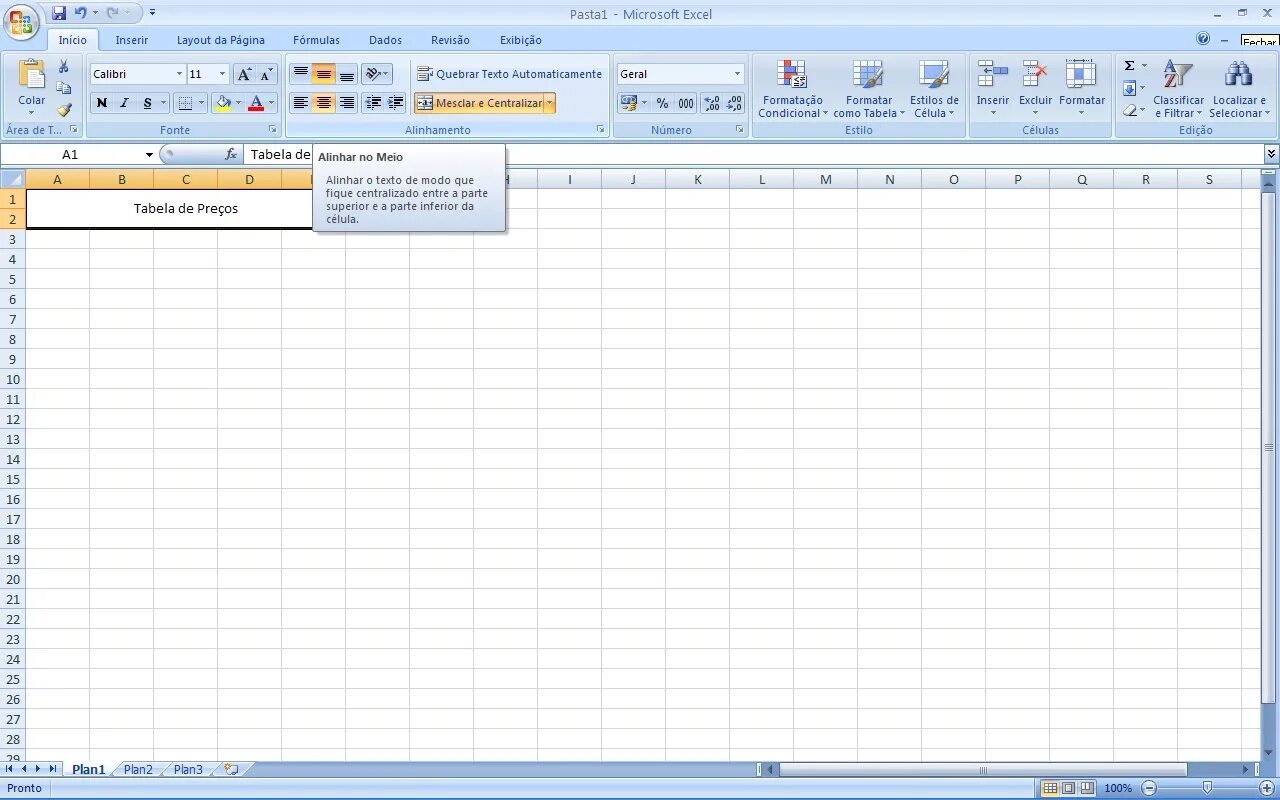Image resolution: width=1280 pixels, height=800 pixels.
Task: Click the Clear eraser icon
Action: (x=1129, y=110)
